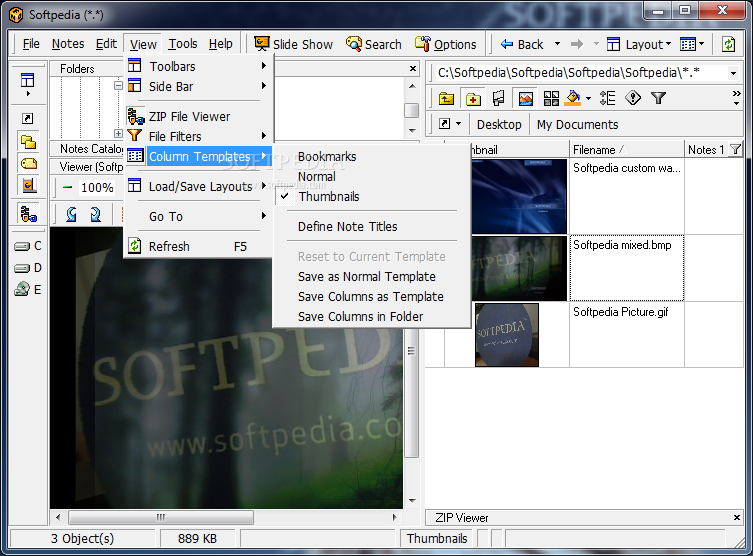This screenshot has width=753, height=556.
Task: Expand the folder tree plus node
Action: 118,133
